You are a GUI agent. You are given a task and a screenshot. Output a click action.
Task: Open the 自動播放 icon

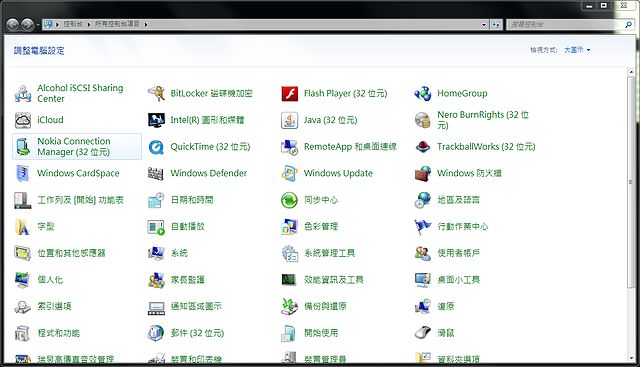coord(156,227)
